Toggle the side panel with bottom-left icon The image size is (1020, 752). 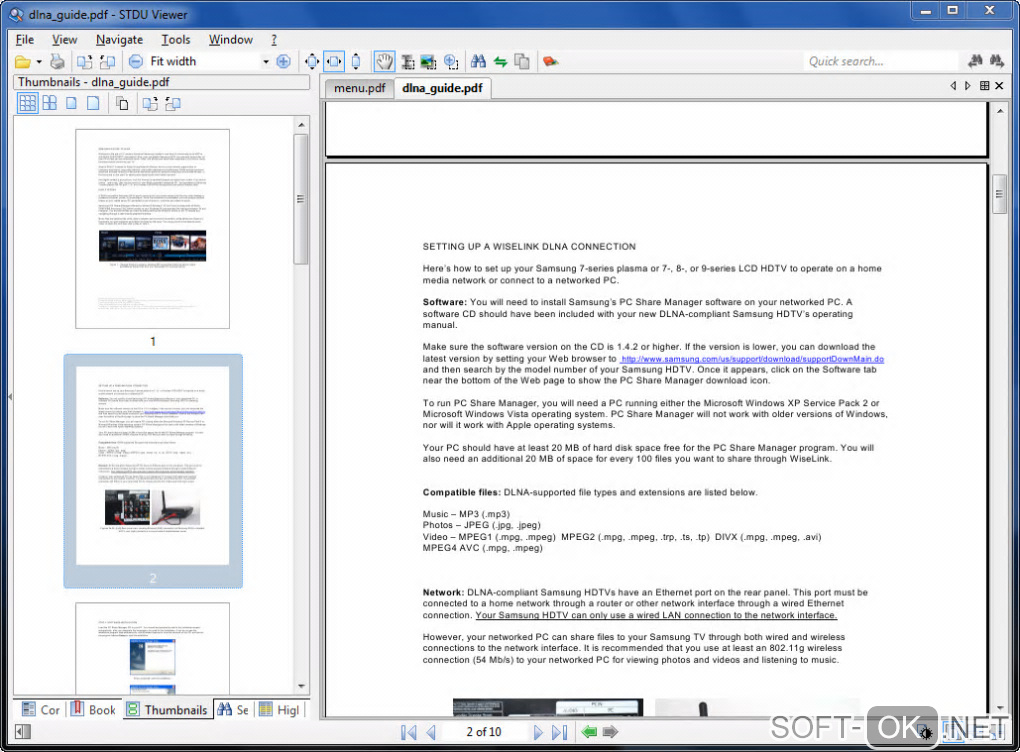click(x=23, y=732)
